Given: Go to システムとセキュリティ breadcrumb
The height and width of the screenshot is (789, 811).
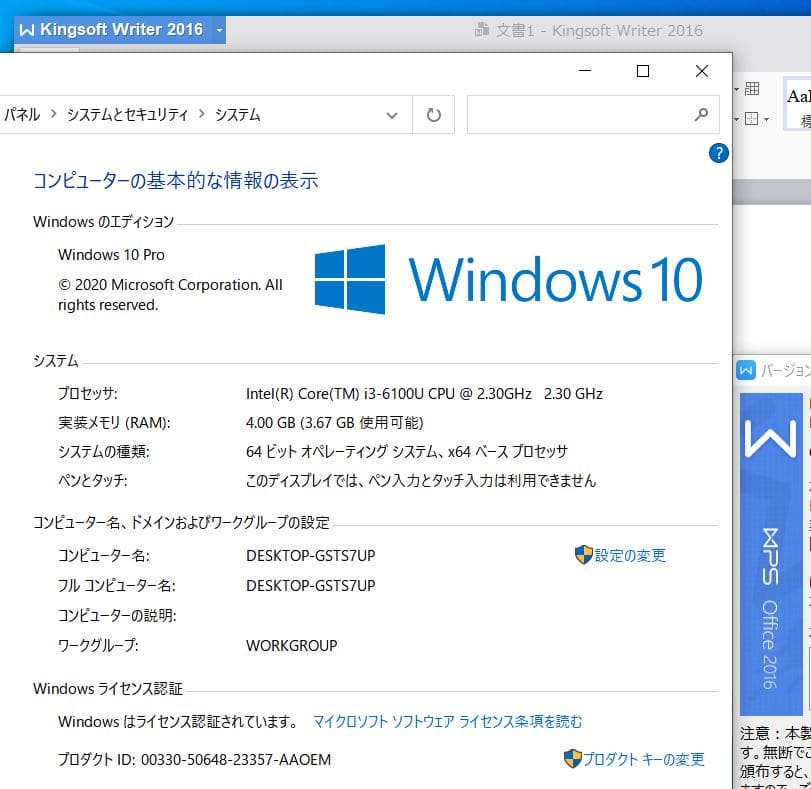Looking at the screenshot, I should tap(127, 114).
